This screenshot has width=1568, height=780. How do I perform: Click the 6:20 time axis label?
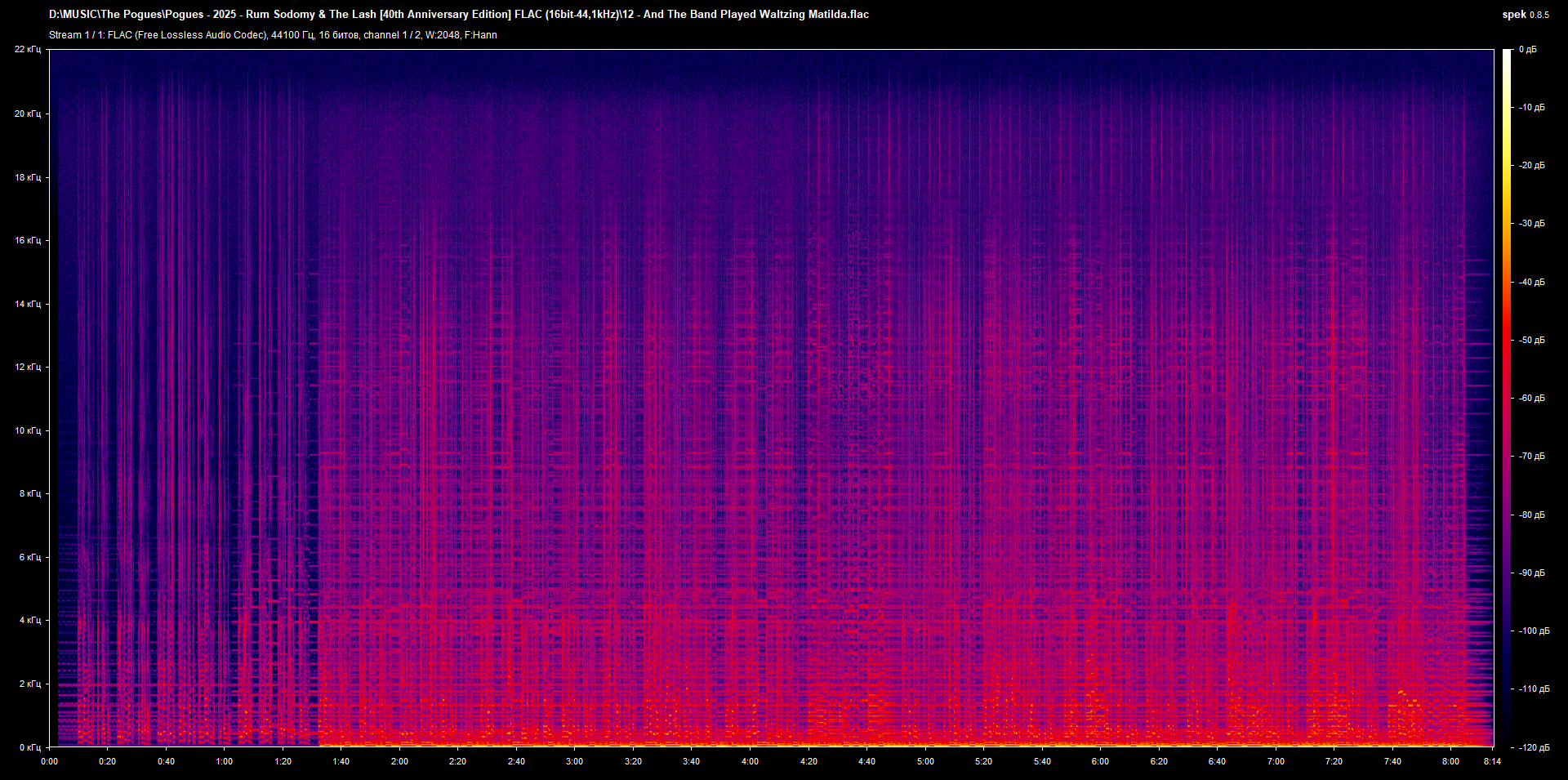tap(1159, 761)
